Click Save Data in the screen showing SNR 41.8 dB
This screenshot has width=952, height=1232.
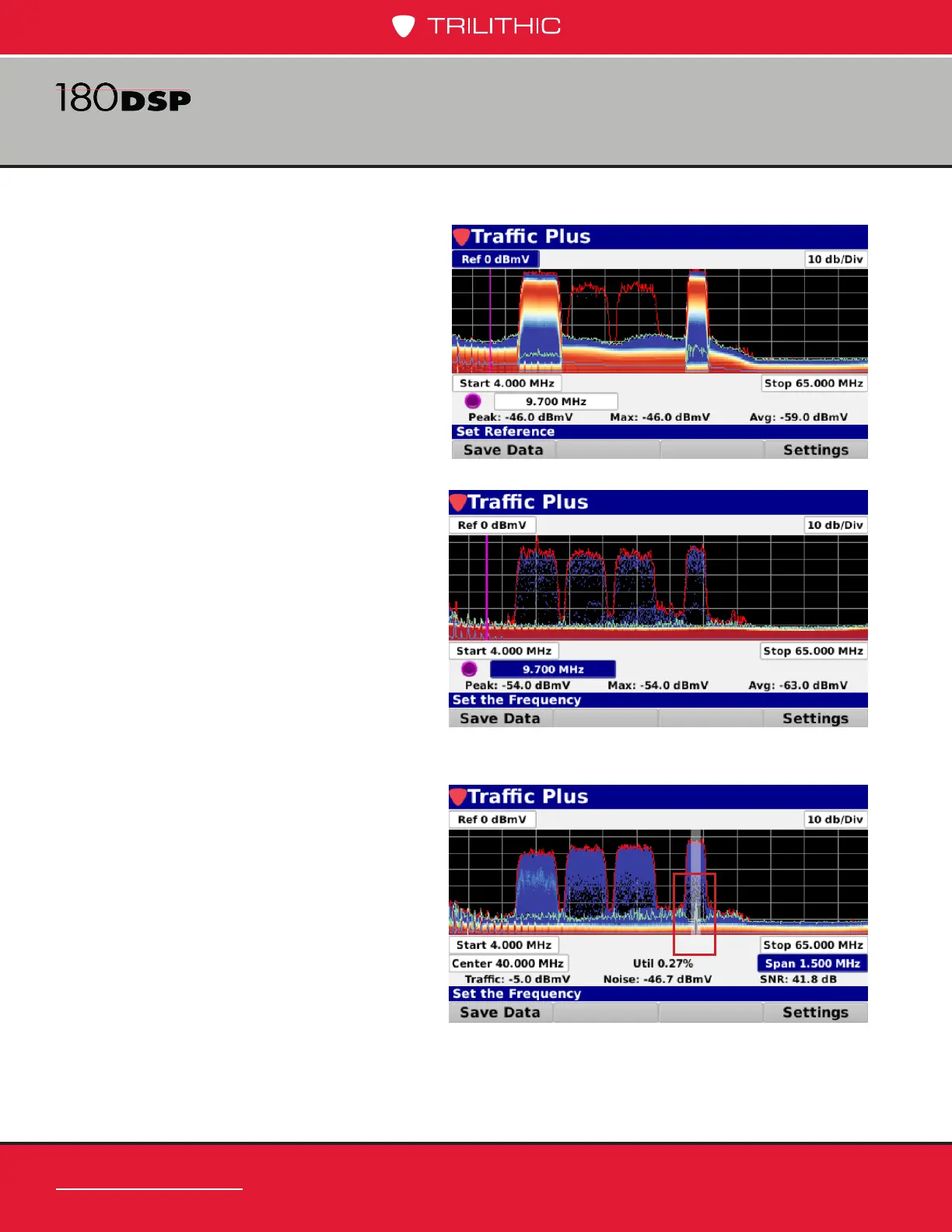pos(500,1012)
